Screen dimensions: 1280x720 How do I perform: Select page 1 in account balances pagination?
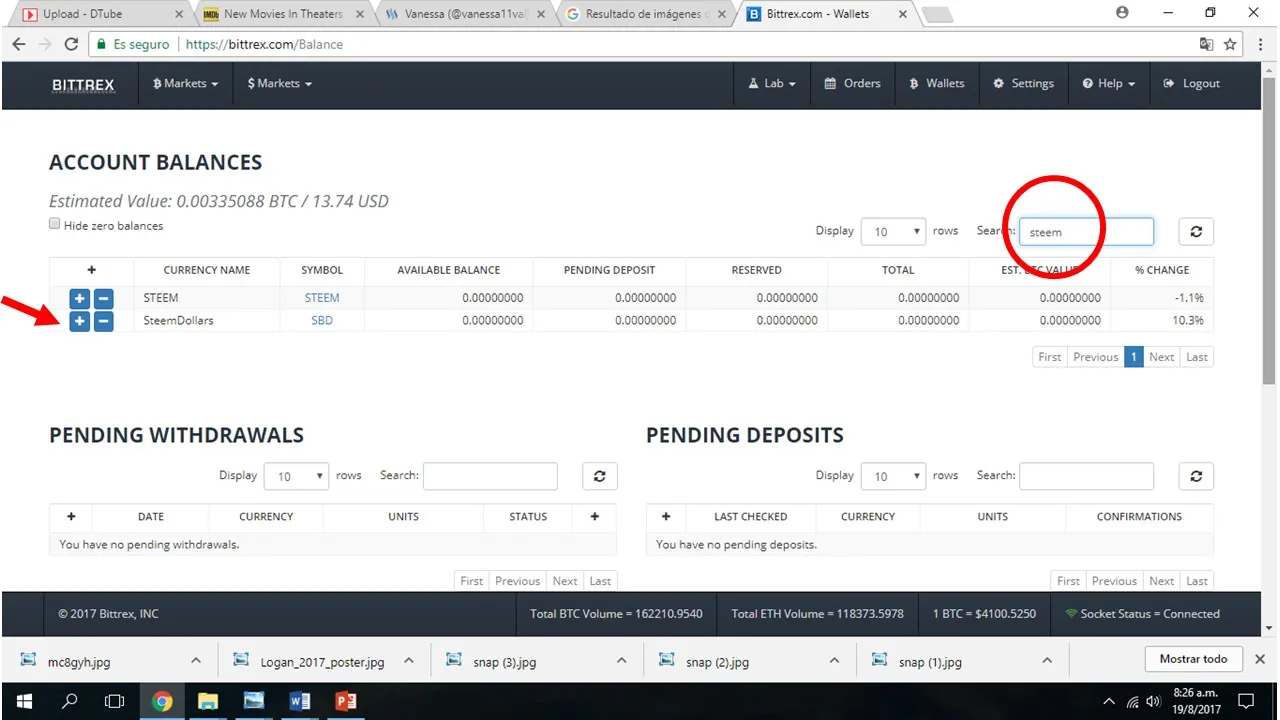point(1134,357)
